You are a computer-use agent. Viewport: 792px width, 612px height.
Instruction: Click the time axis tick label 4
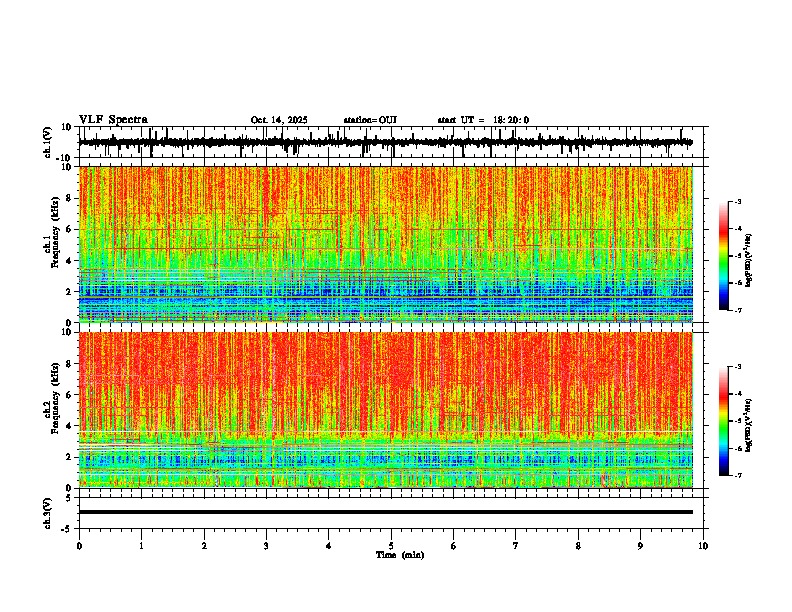329,546
